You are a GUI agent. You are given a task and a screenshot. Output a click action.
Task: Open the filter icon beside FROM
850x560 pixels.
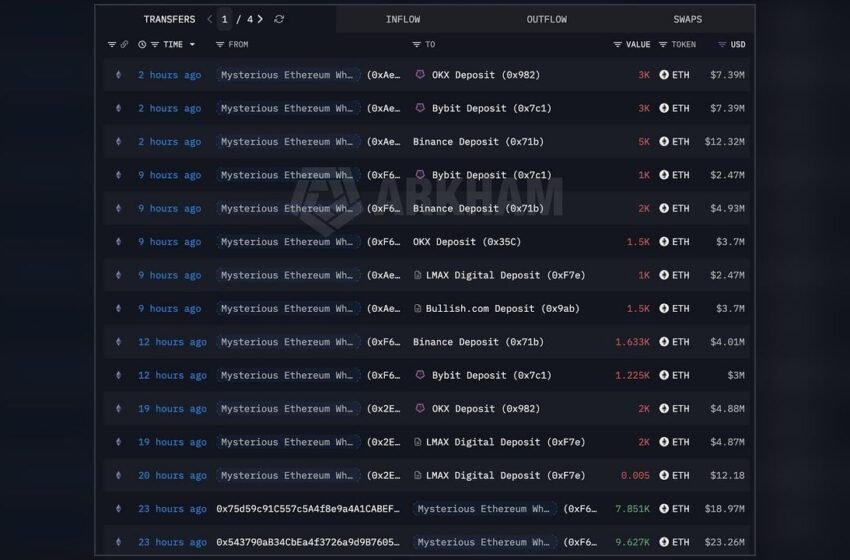(x=220, y=44)
